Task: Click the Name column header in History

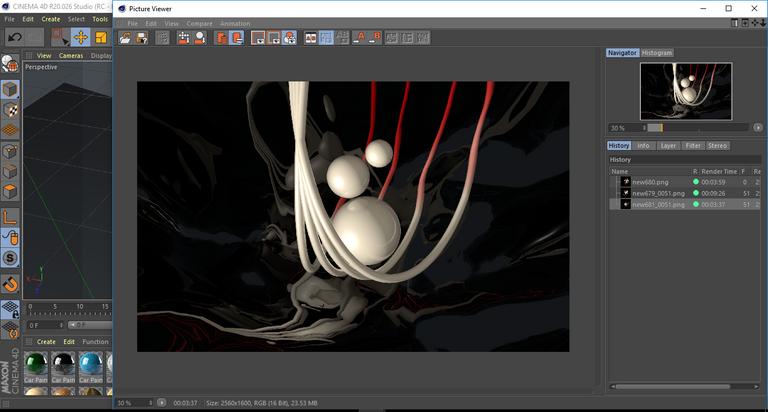Action: [x=650, y=171]
